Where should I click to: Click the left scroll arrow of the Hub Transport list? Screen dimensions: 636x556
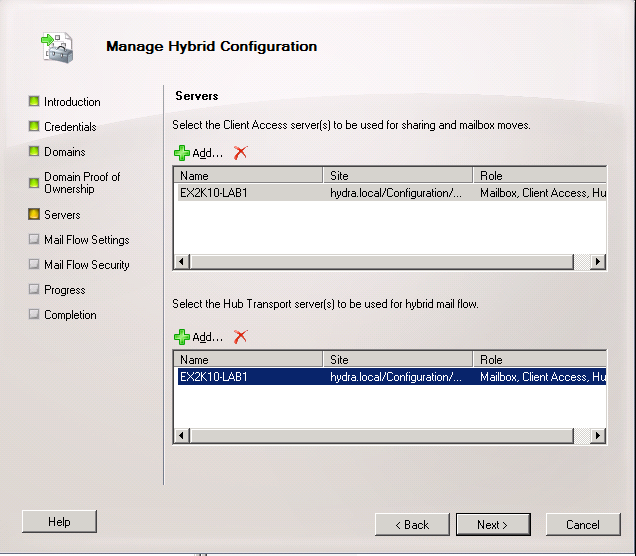(181, 436)
